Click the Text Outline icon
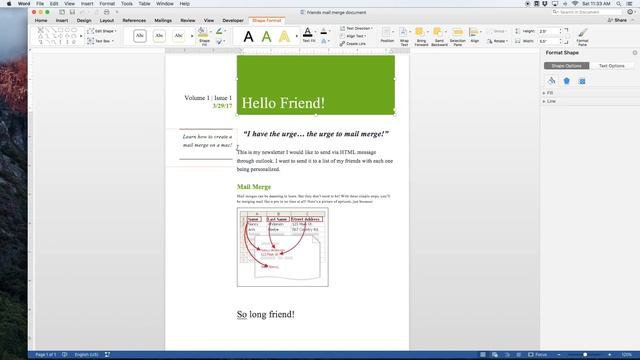This screenshot has height=360, width=640. 324,31
